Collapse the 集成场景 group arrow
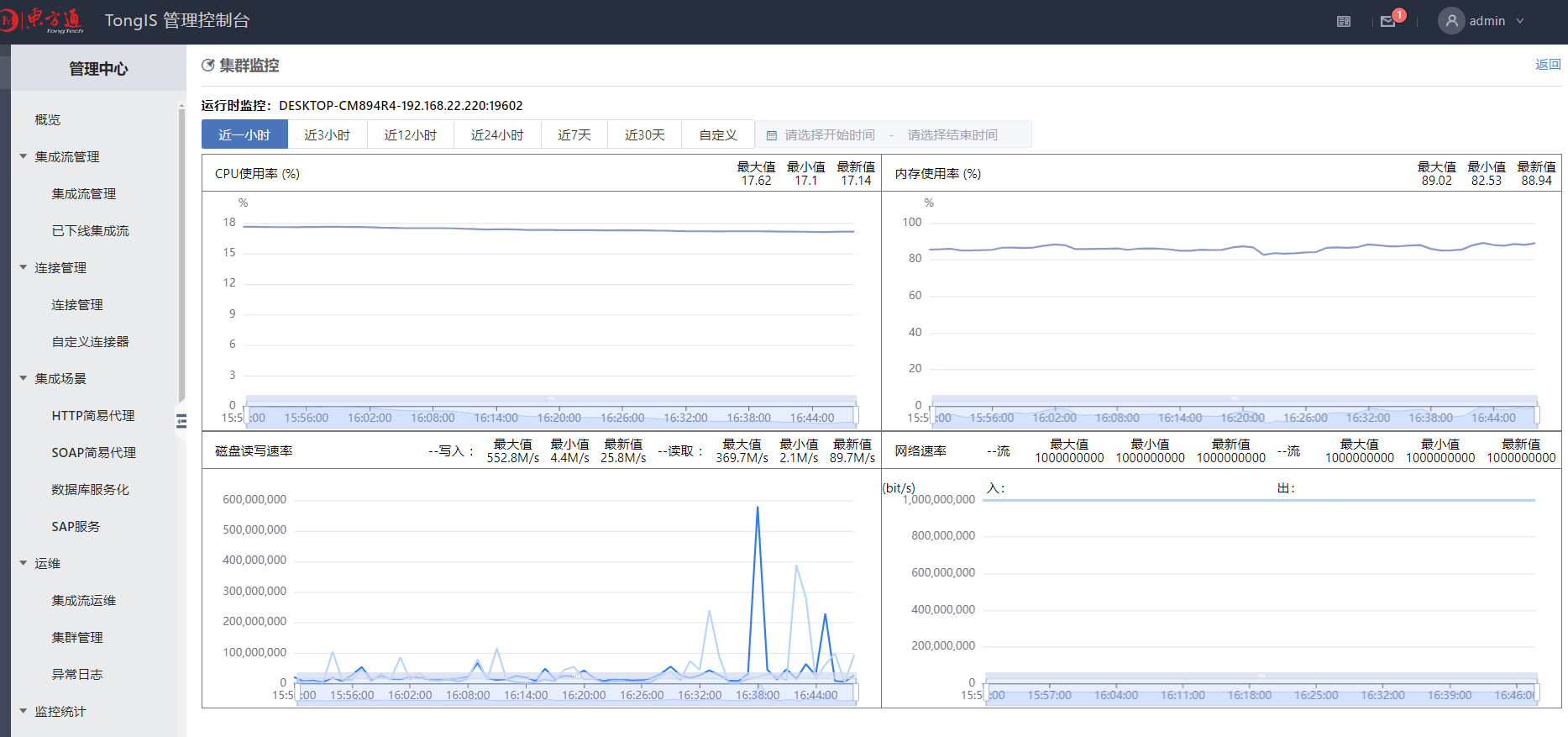The height and width of the screenshot is (737, 1568). pyautogui.click(x=24, y=378)
